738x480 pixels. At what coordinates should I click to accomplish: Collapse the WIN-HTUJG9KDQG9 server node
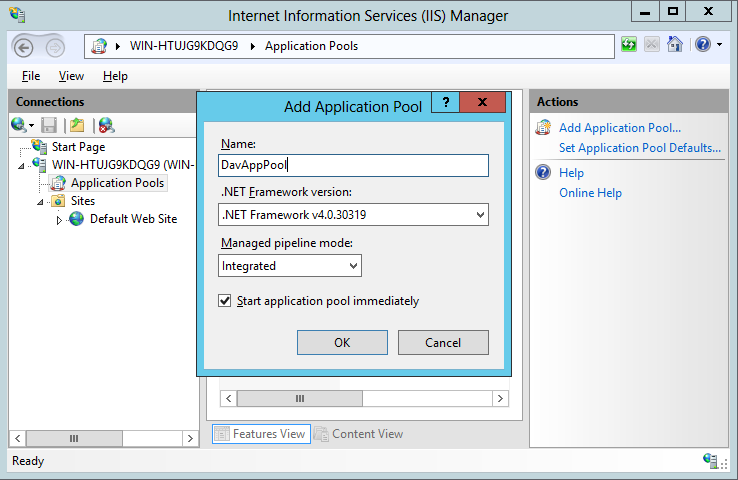click(21, 166)
